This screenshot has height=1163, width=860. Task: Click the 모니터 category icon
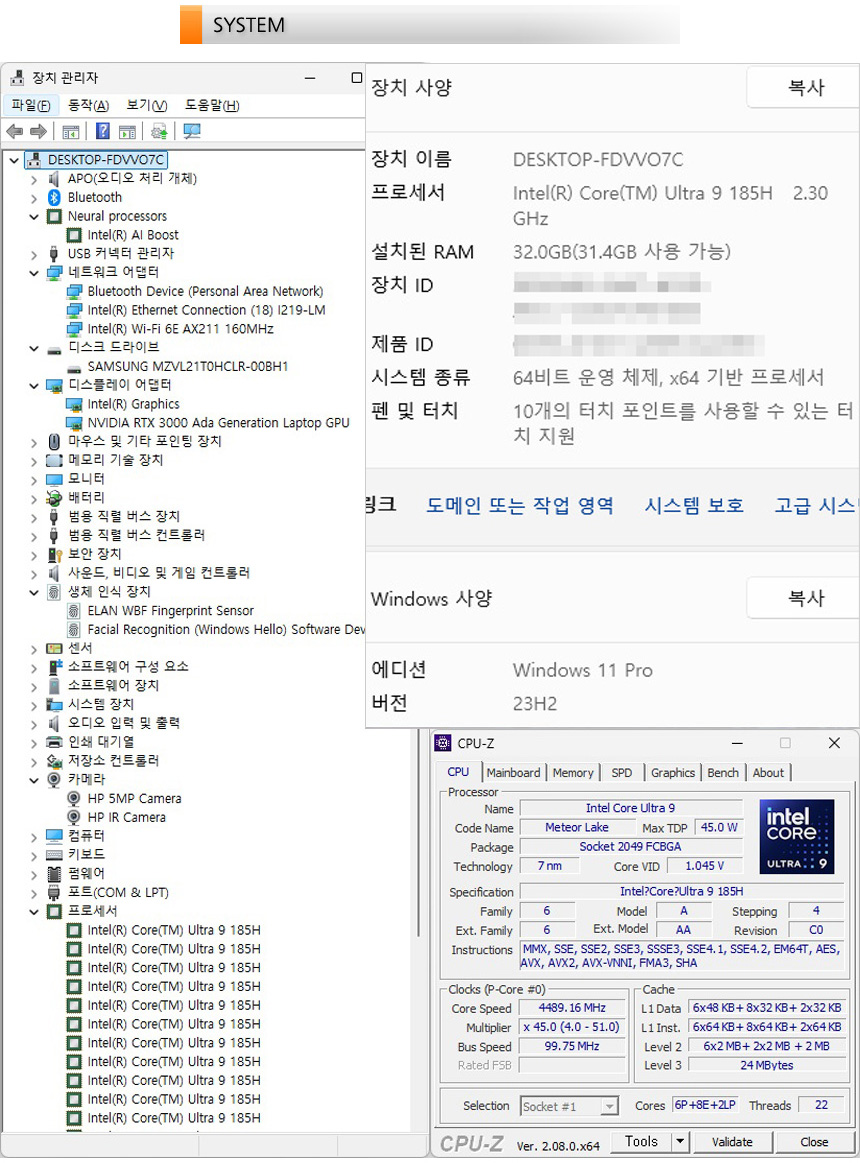[54, 479]
